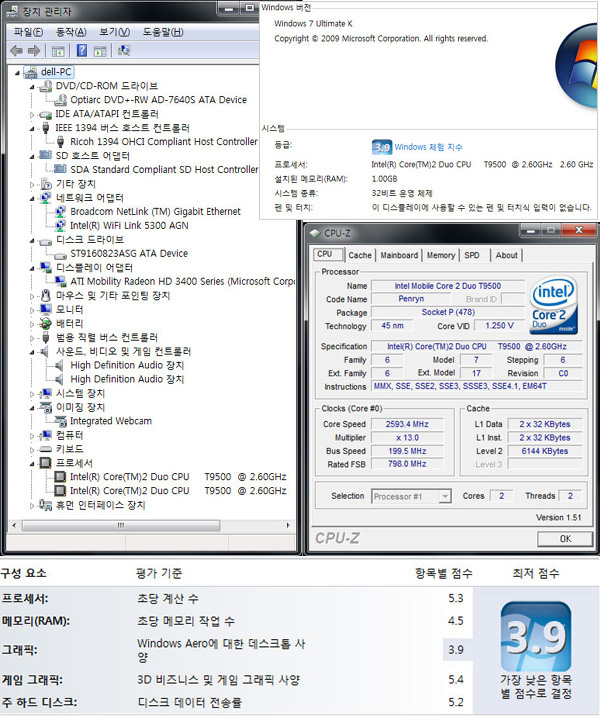
Task: Click the blue Help icon in Device Manager toolbar
Action: pyautogui.click(x=82, y=50)
